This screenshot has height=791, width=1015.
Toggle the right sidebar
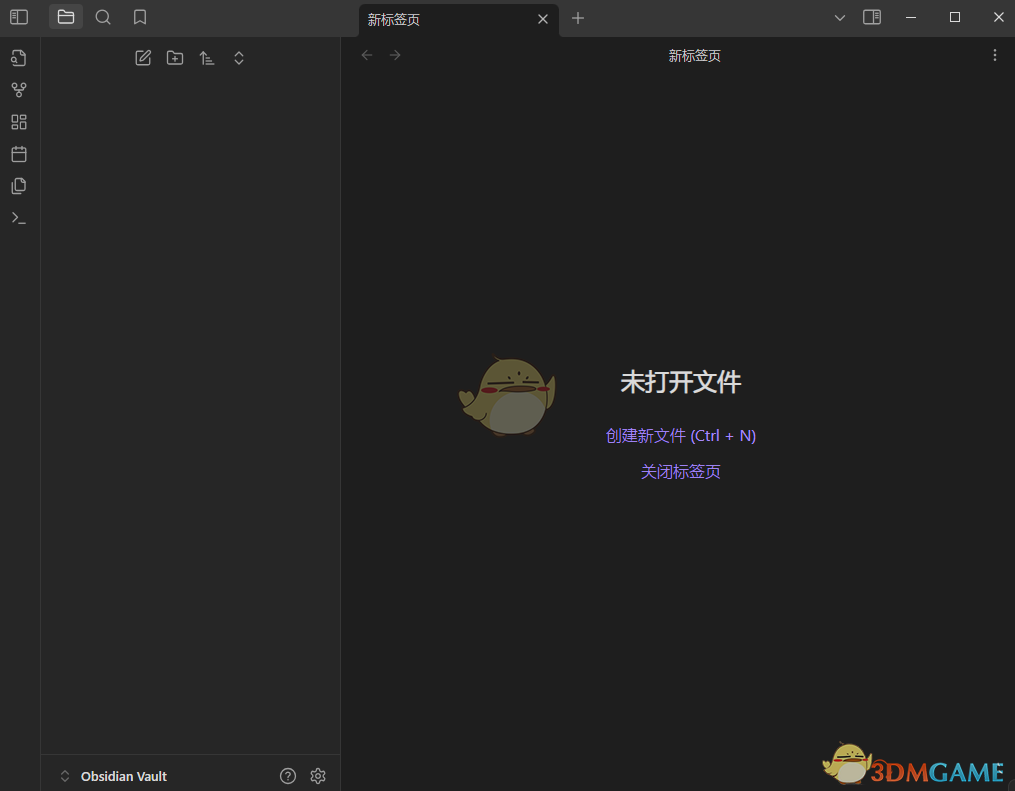coord(872,17)
